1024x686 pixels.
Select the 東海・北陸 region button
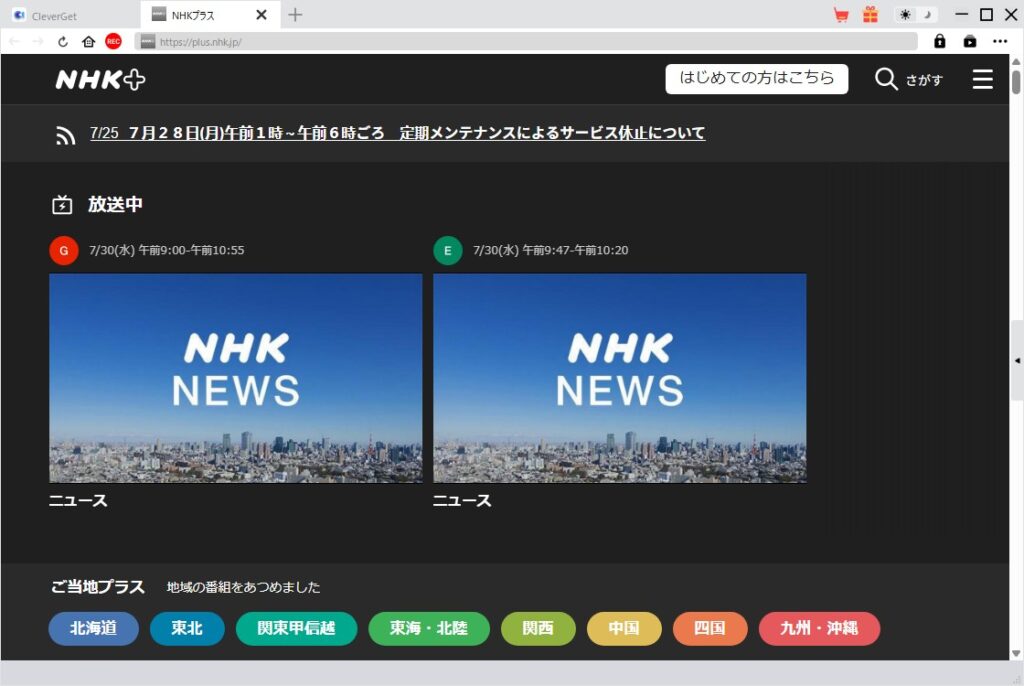429,629
